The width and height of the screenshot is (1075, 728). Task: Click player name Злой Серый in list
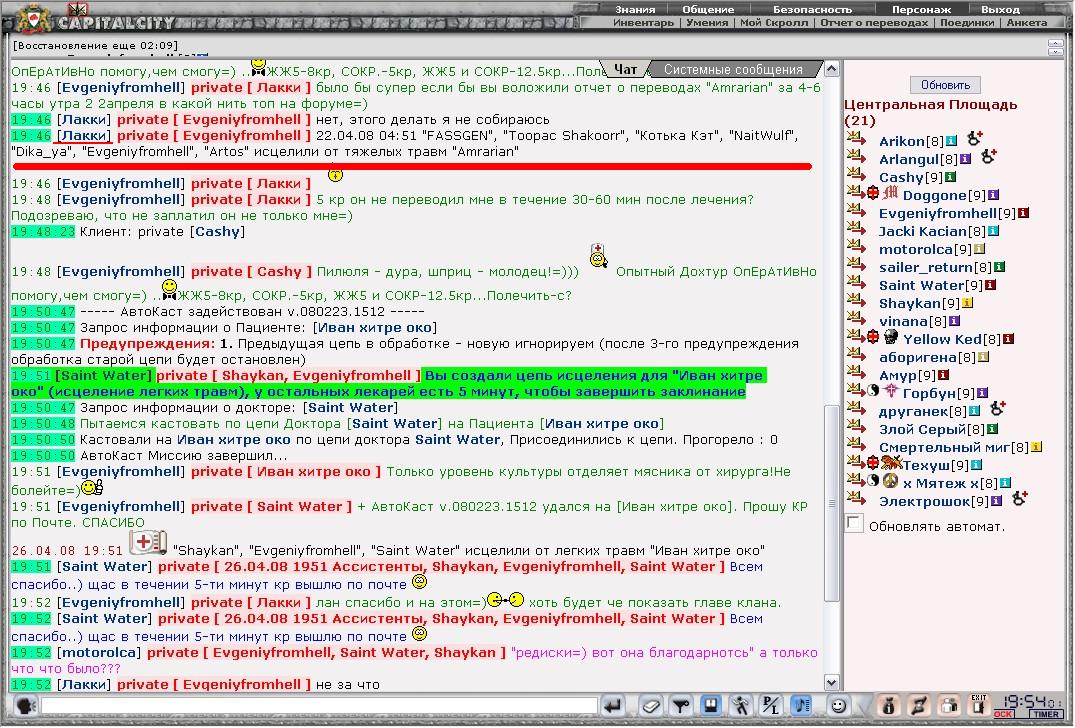922,429
